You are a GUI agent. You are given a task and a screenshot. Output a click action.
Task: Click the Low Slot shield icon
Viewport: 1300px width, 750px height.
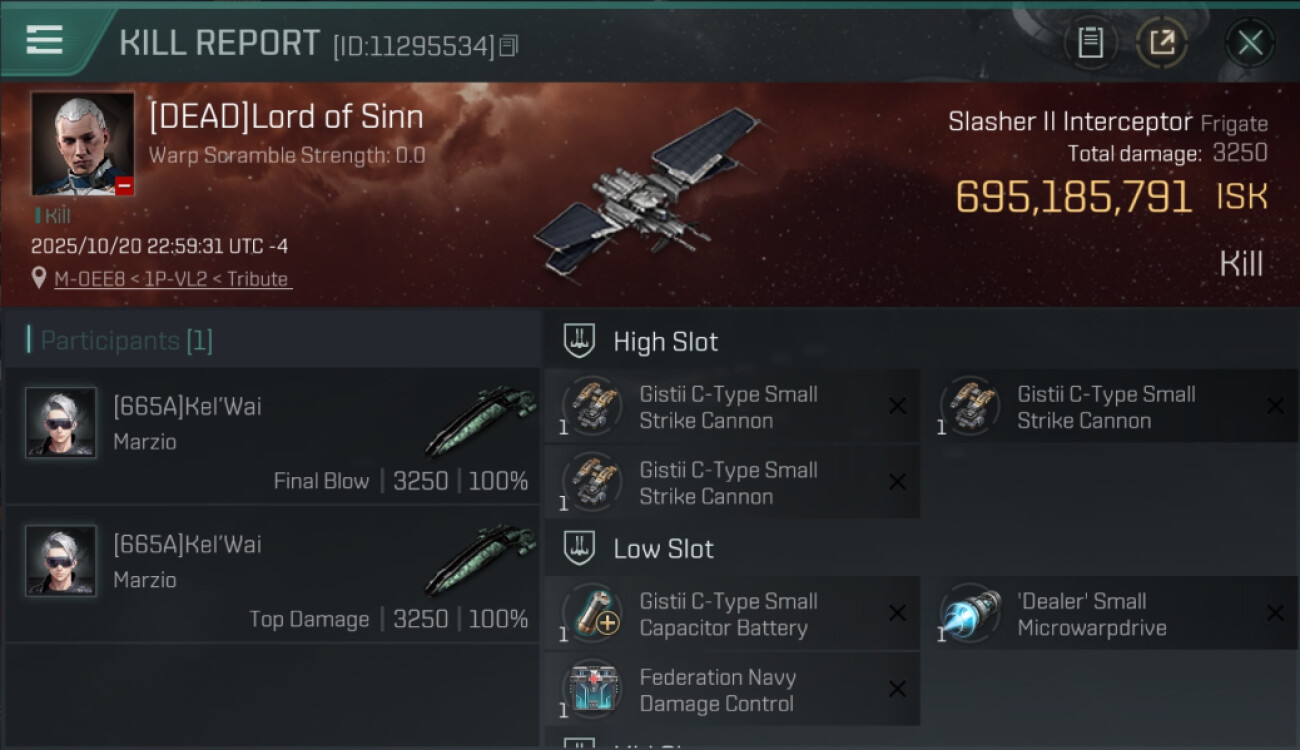pyautogui.click(x=580, y=548)
